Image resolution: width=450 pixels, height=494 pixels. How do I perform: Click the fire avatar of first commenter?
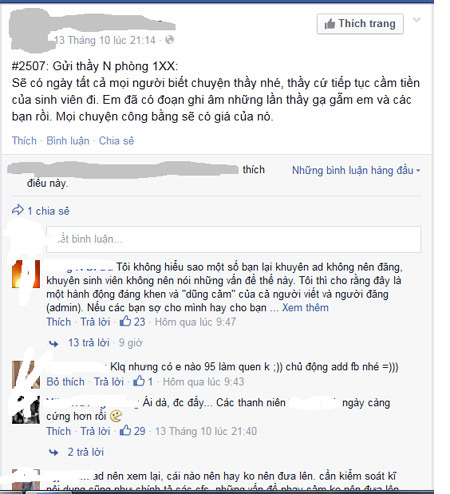click(x=26, y=274)
